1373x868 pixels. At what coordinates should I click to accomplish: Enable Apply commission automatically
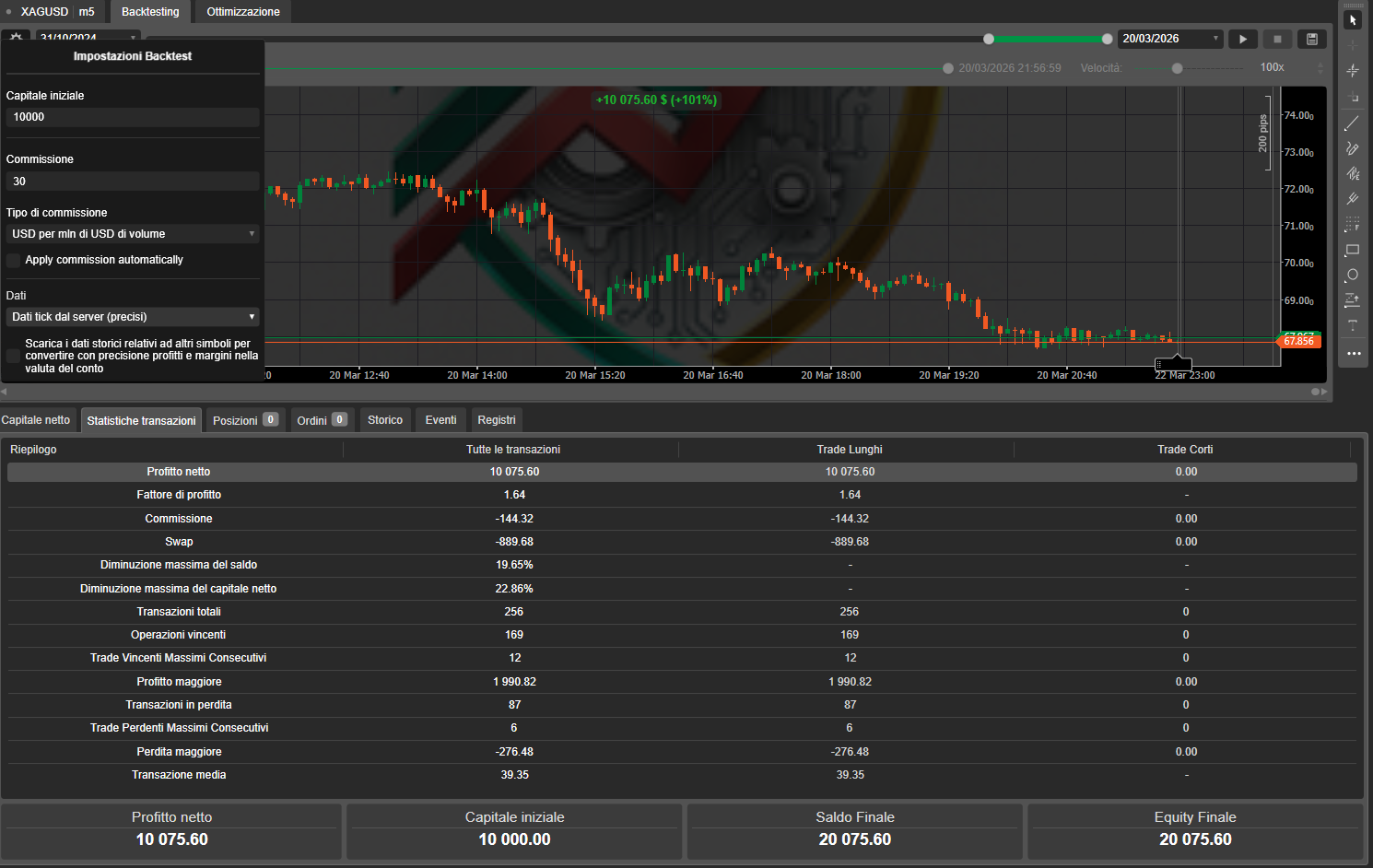click(13, 260)
